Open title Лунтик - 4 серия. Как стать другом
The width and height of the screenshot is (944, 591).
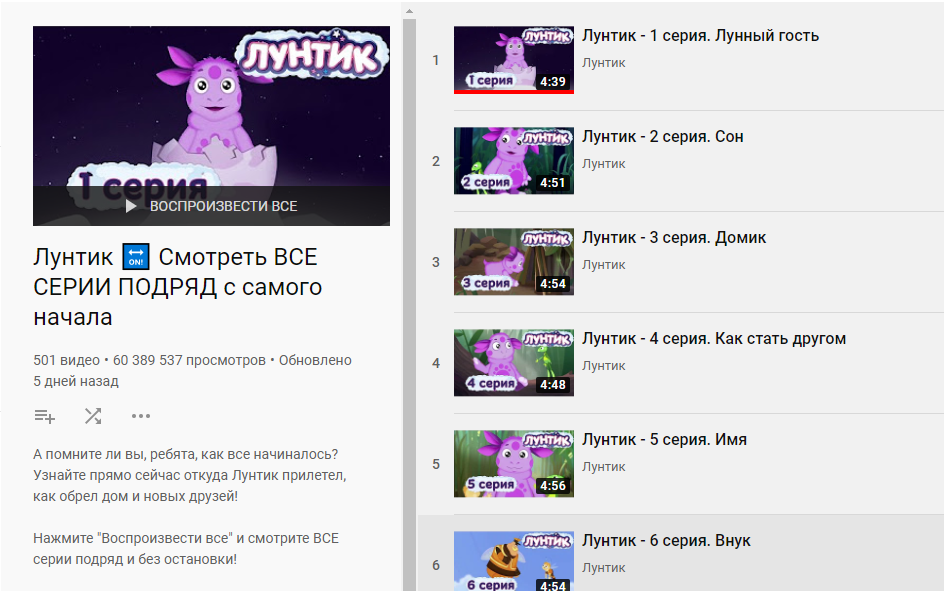pos(713,339)
